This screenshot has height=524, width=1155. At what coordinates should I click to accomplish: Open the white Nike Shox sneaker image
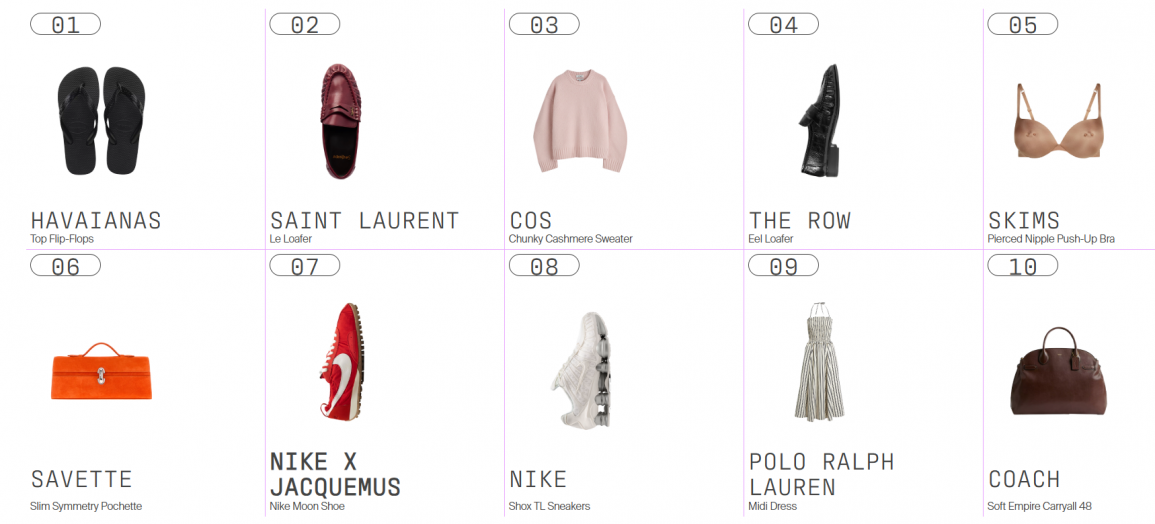pos(580,369)
